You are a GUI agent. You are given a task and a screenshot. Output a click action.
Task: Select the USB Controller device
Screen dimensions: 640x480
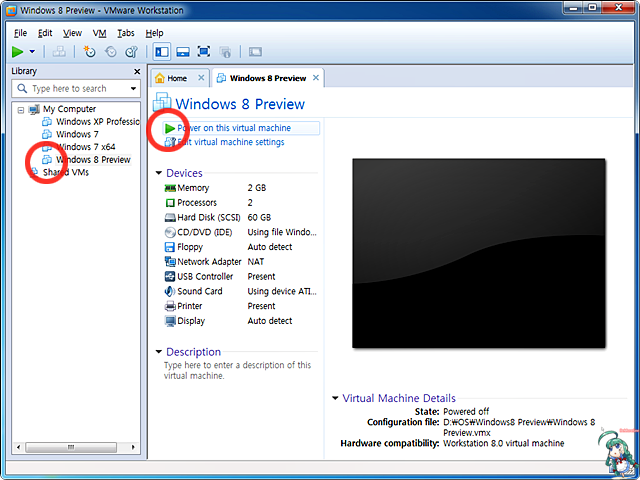coord(240,276)
